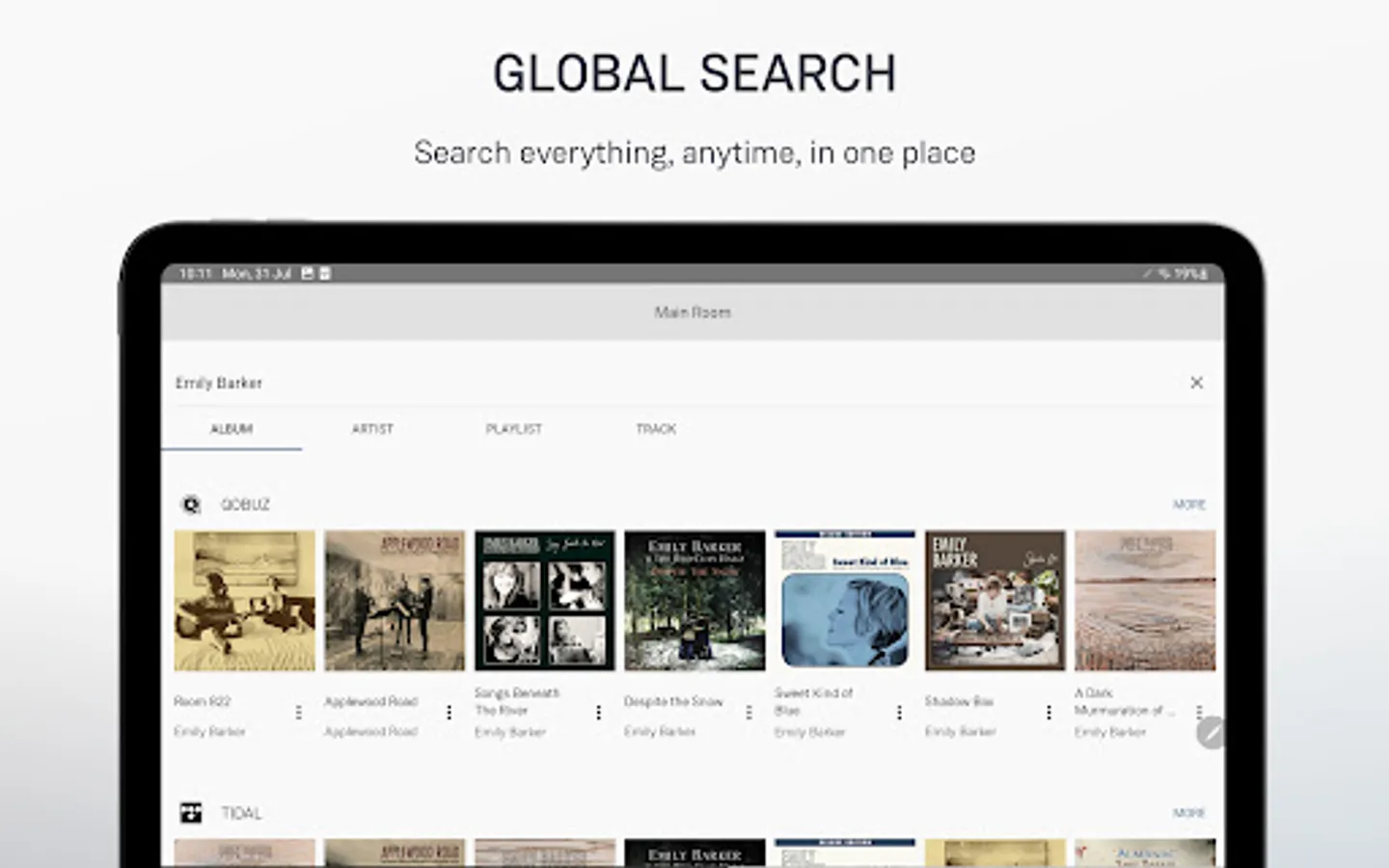The height and width of the screenshot is (868, 1389).
Task: Switch to the ARTIST tab
Action: [372, 429]
